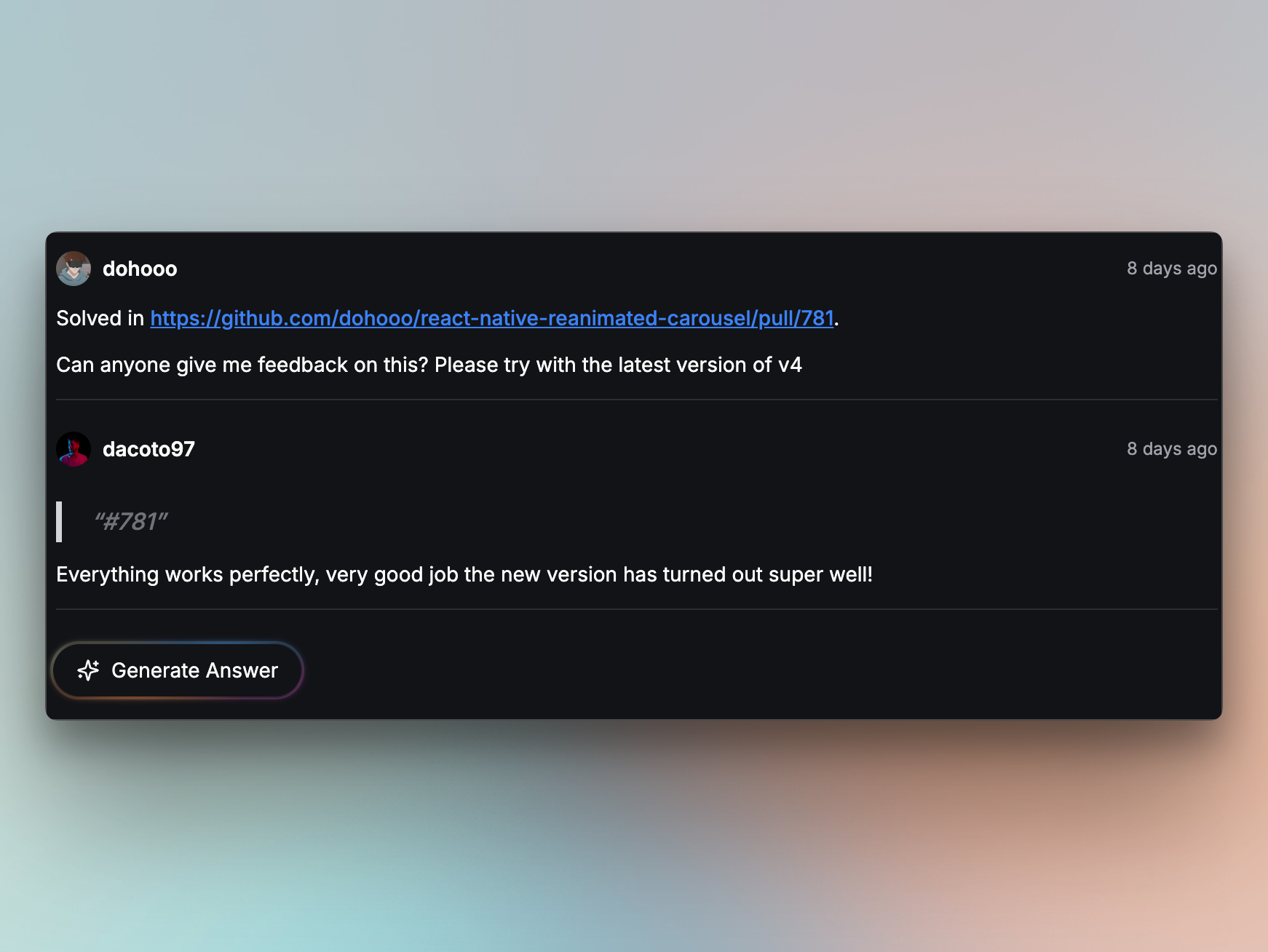Click the quoted "#781" reference
The image size is (1268, 952).
coord(131,522)
